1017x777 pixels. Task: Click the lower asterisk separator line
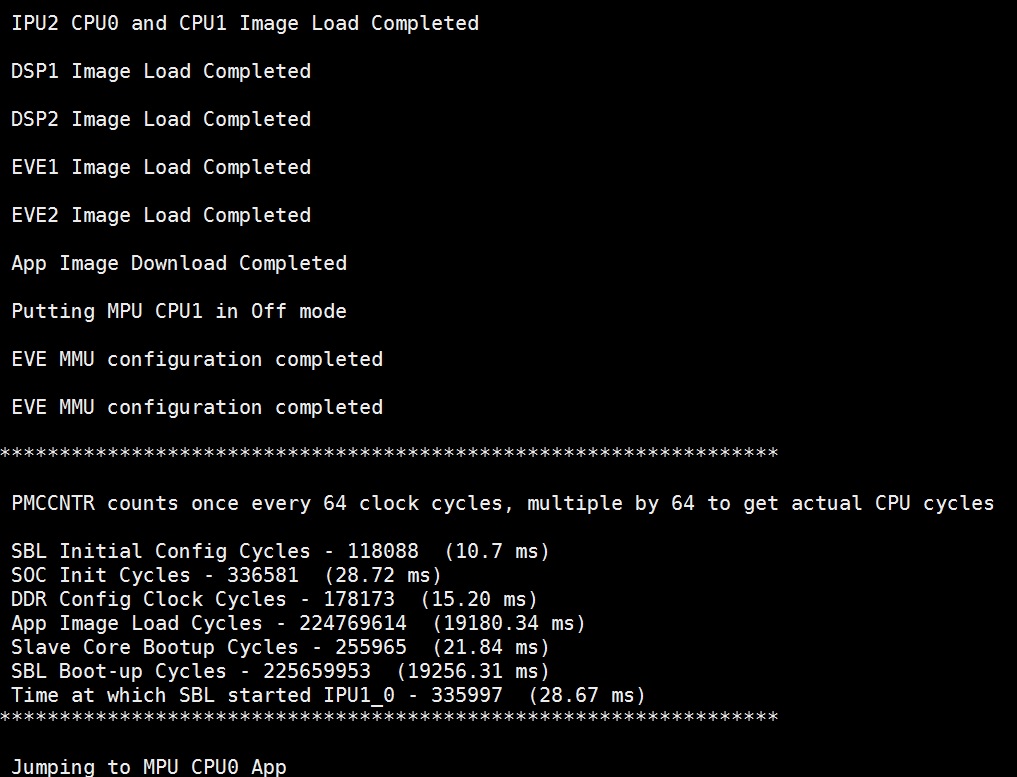[x=389, y=717]
